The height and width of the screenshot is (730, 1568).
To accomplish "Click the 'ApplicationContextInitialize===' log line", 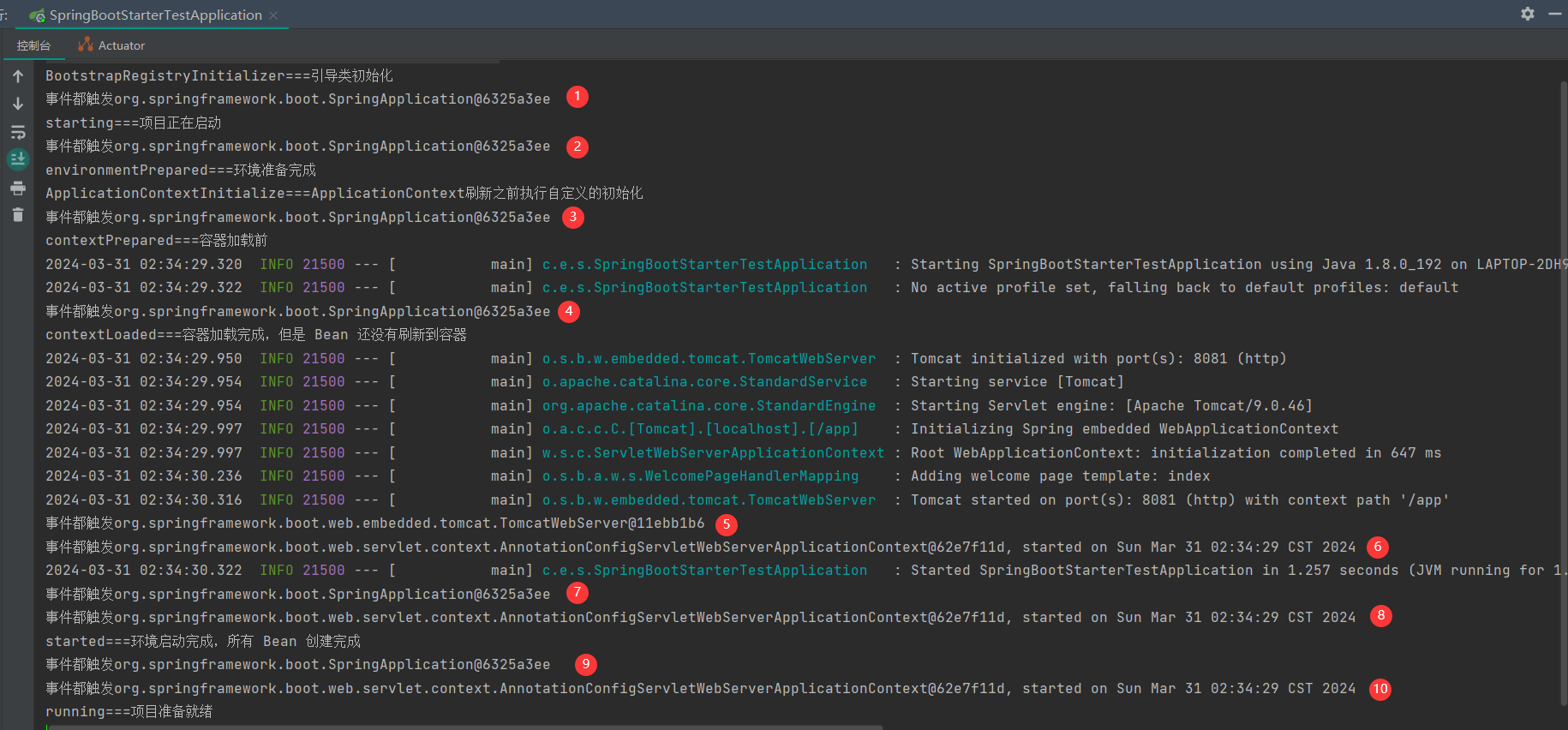I will tap(344, 194).
